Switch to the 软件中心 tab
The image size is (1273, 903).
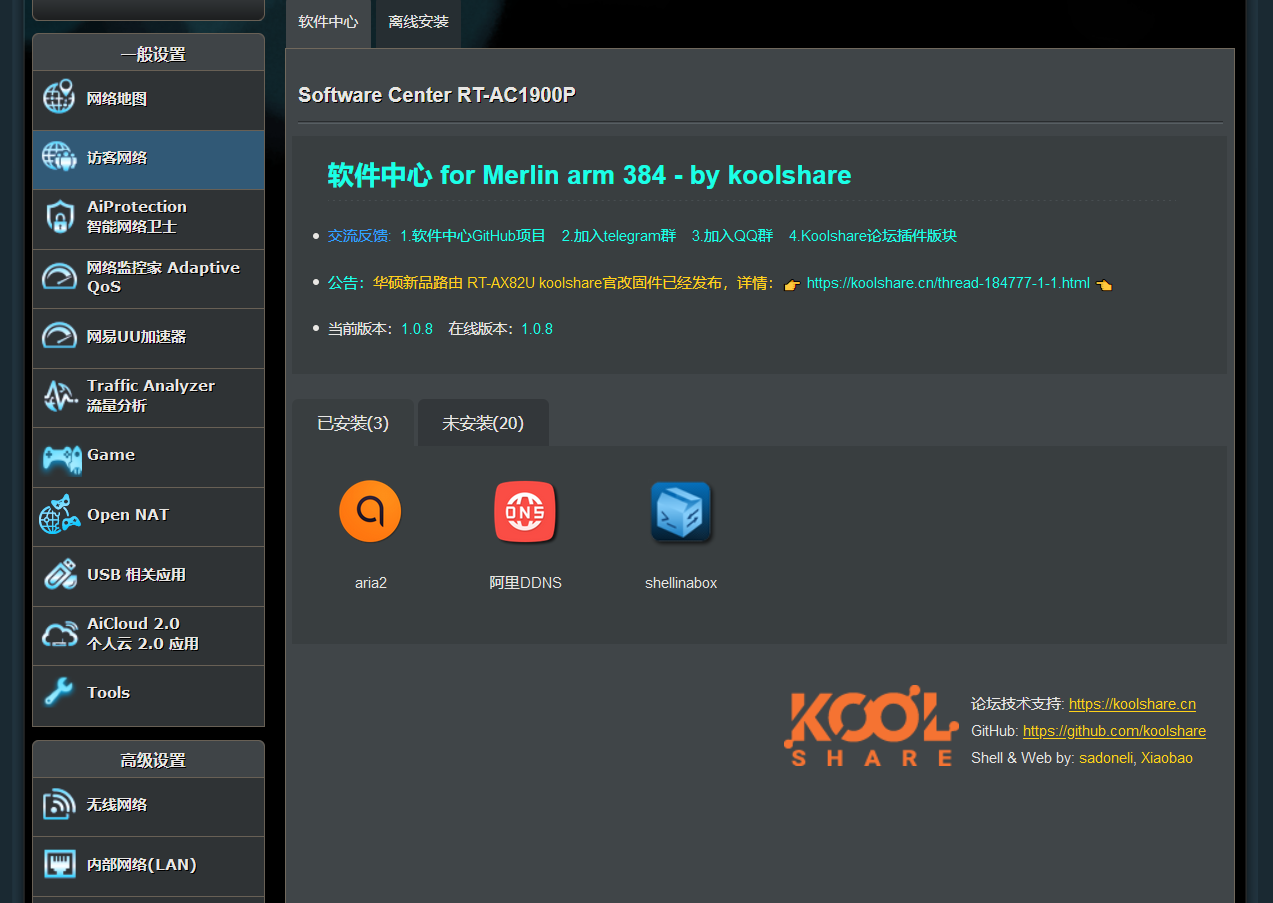328,22
